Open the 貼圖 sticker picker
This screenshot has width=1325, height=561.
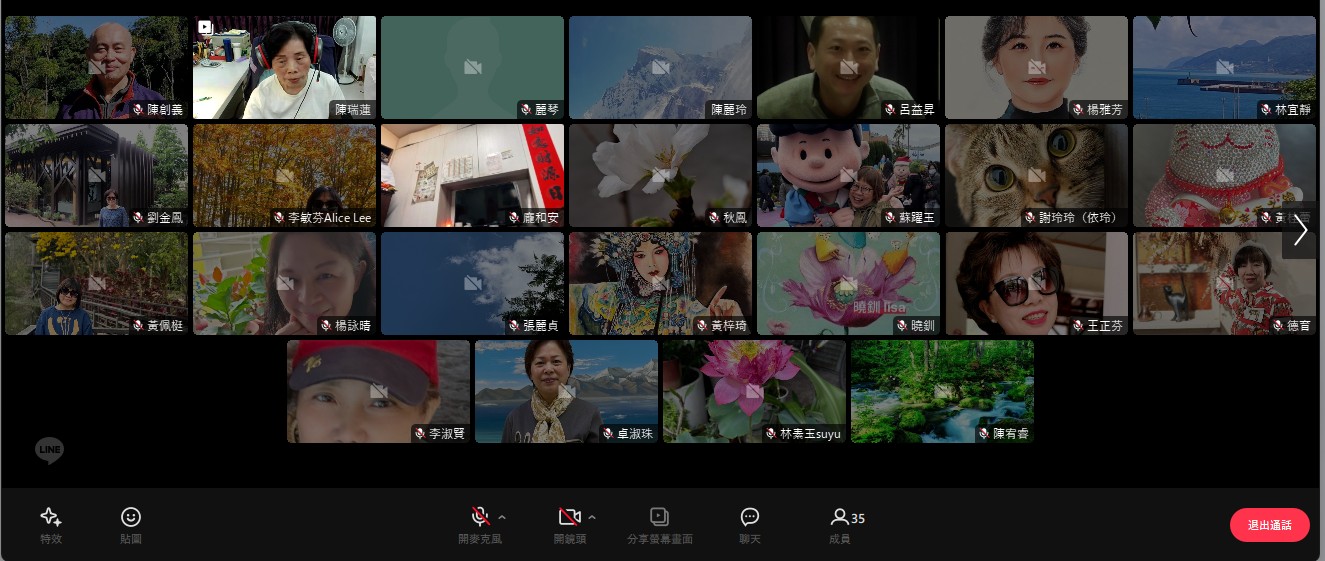(x=130, y=524)
